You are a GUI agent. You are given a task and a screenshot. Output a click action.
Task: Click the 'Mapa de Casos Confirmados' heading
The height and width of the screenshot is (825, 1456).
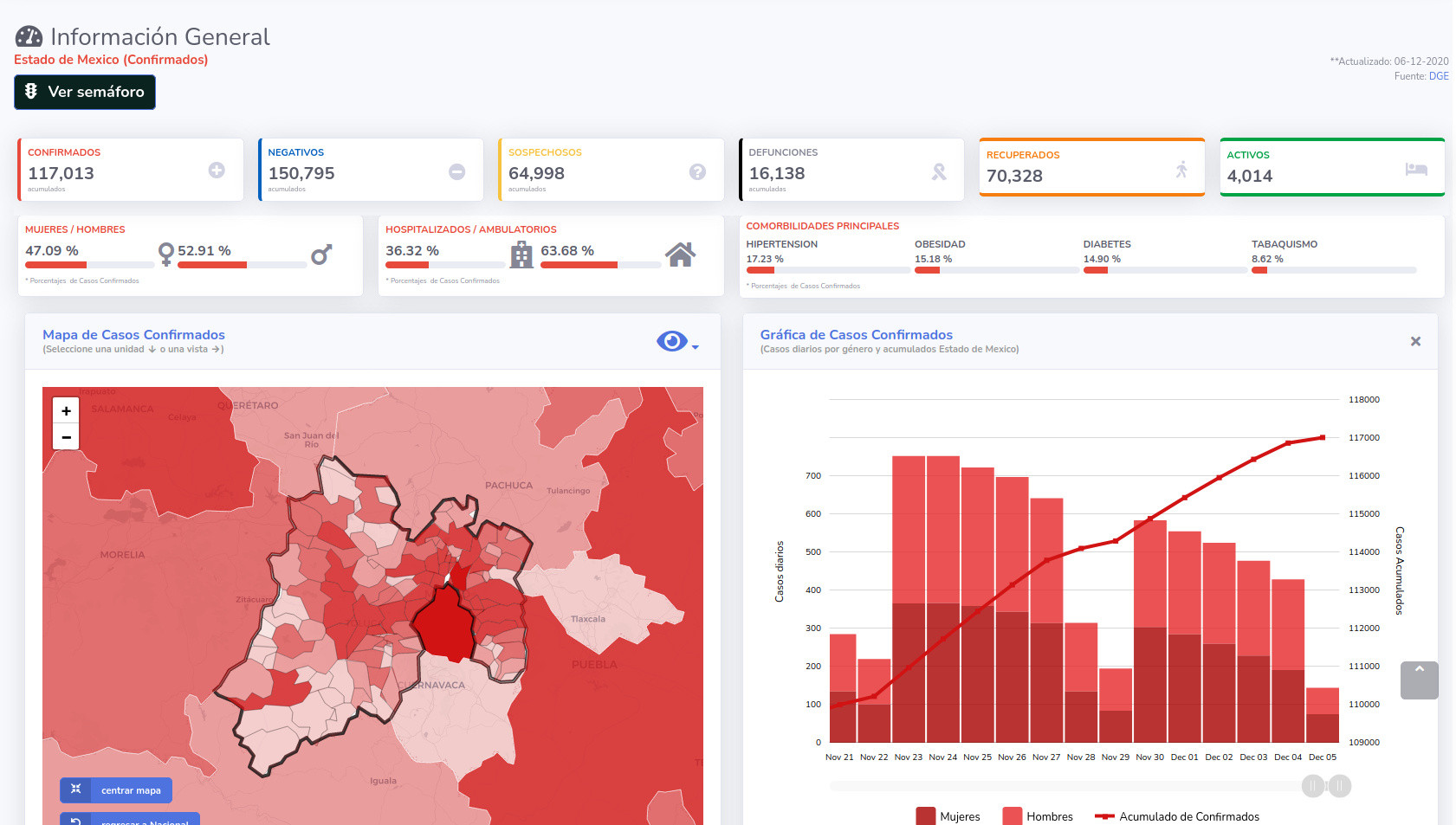pyautogui.click(x=133, y=335)
